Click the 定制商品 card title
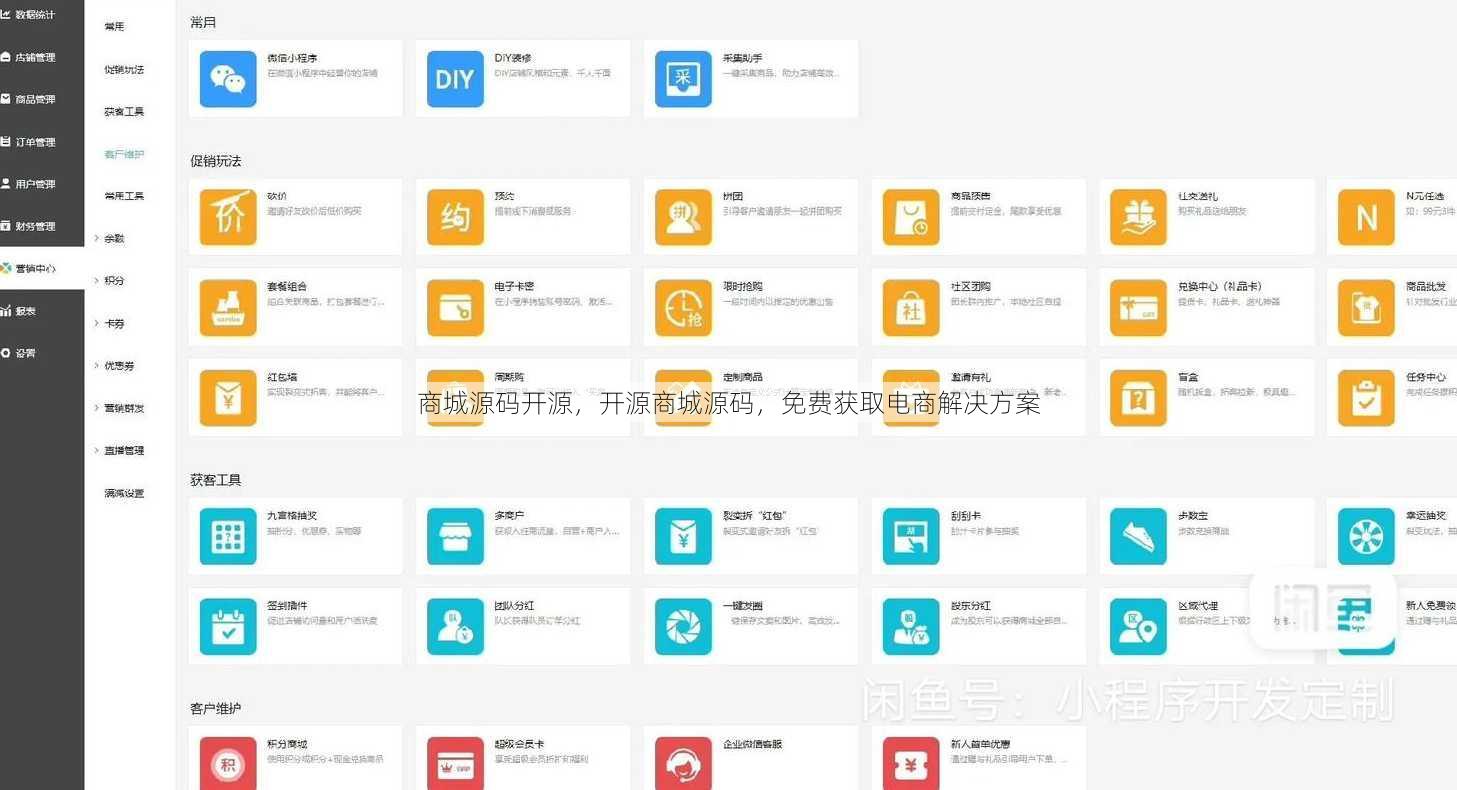This screenshot has height=790, width=1457. coord(742,377)
